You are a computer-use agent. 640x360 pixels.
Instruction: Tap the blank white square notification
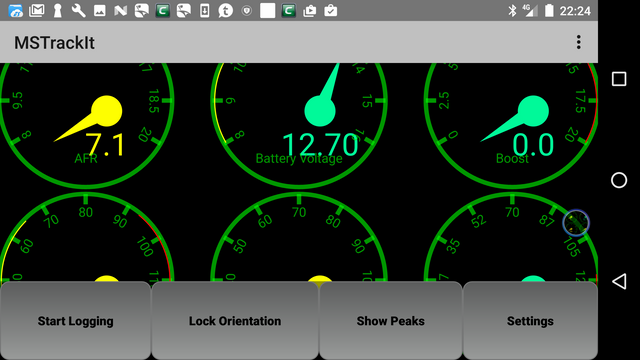tap(267, 11)
